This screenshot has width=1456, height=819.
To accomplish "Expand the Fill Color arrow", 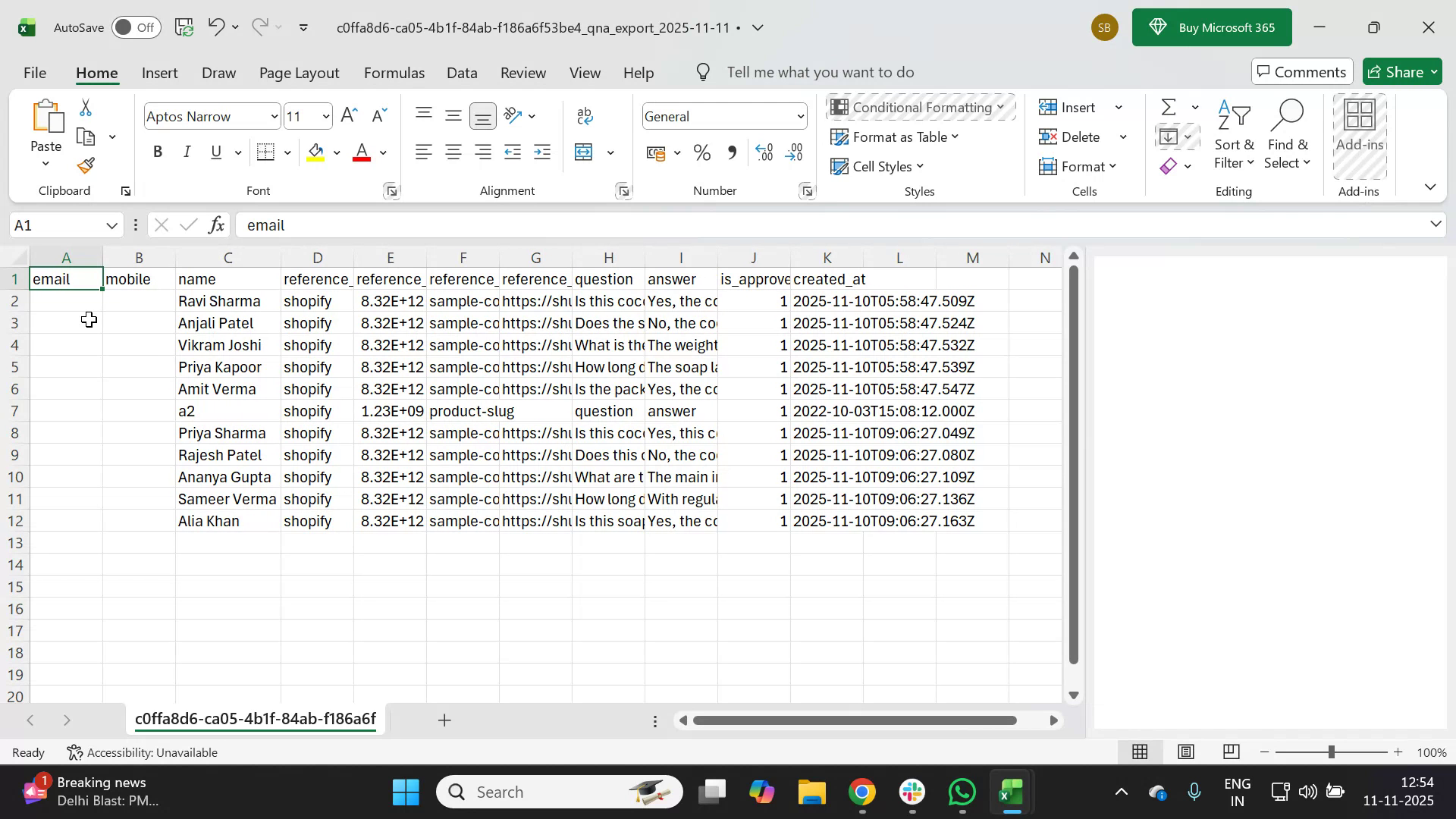I will 337,152.
